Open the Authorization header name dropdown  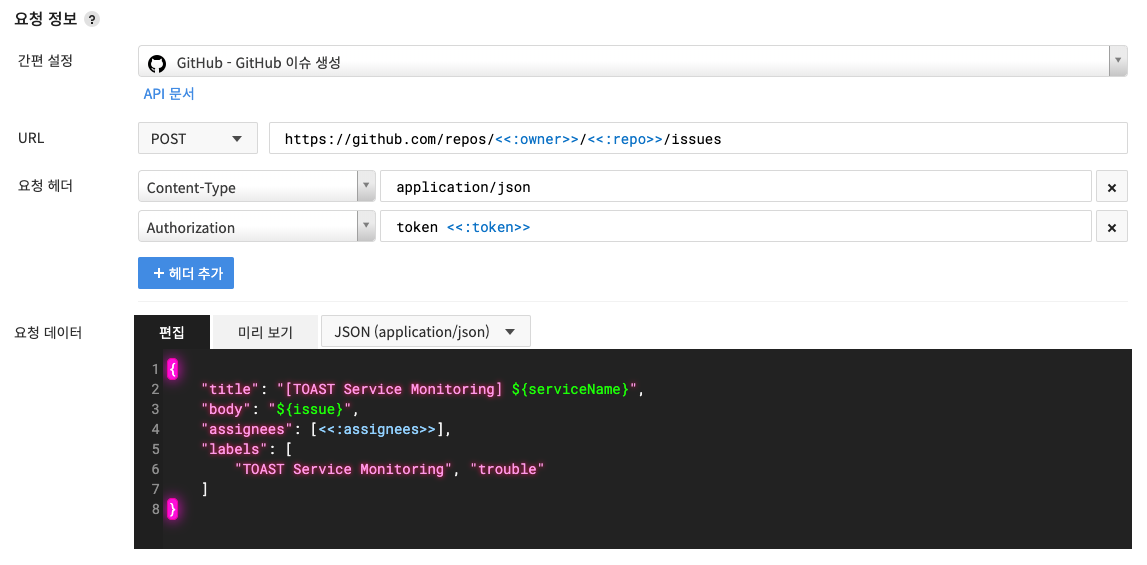pyautogui.click(x=257, y=226)
